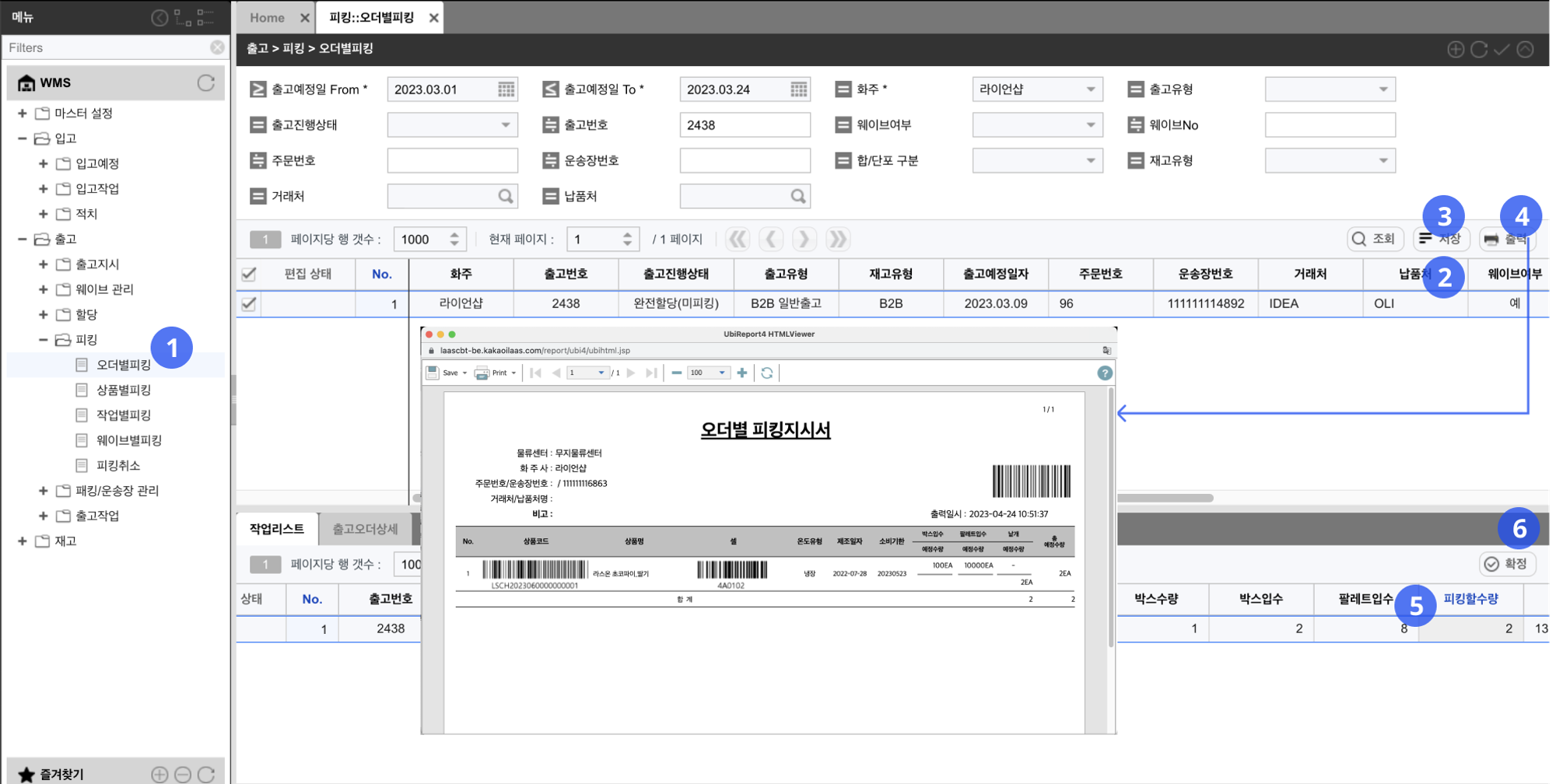Click the Print icon in report viewer
Screen dimensions: 1556x784
click(x=482, y=373)
